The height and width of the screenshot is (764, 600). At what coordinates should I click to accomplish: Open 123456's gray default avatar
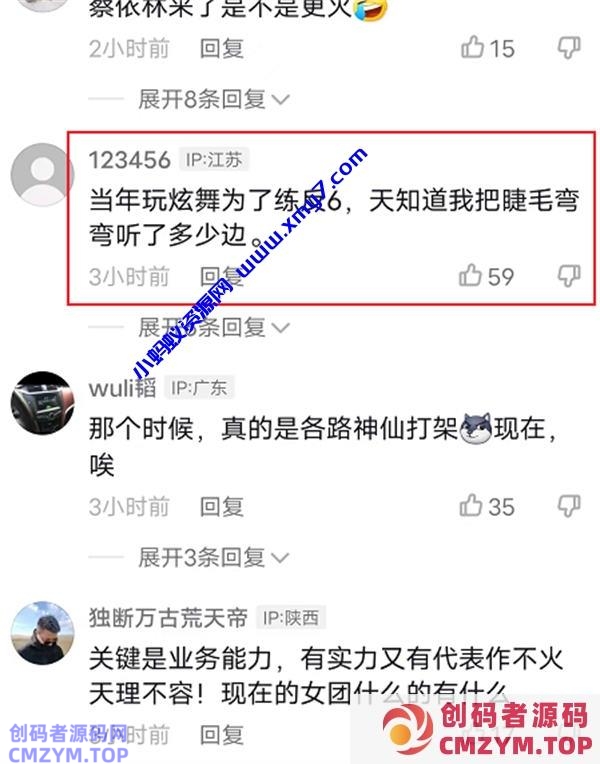click(42, 174)
